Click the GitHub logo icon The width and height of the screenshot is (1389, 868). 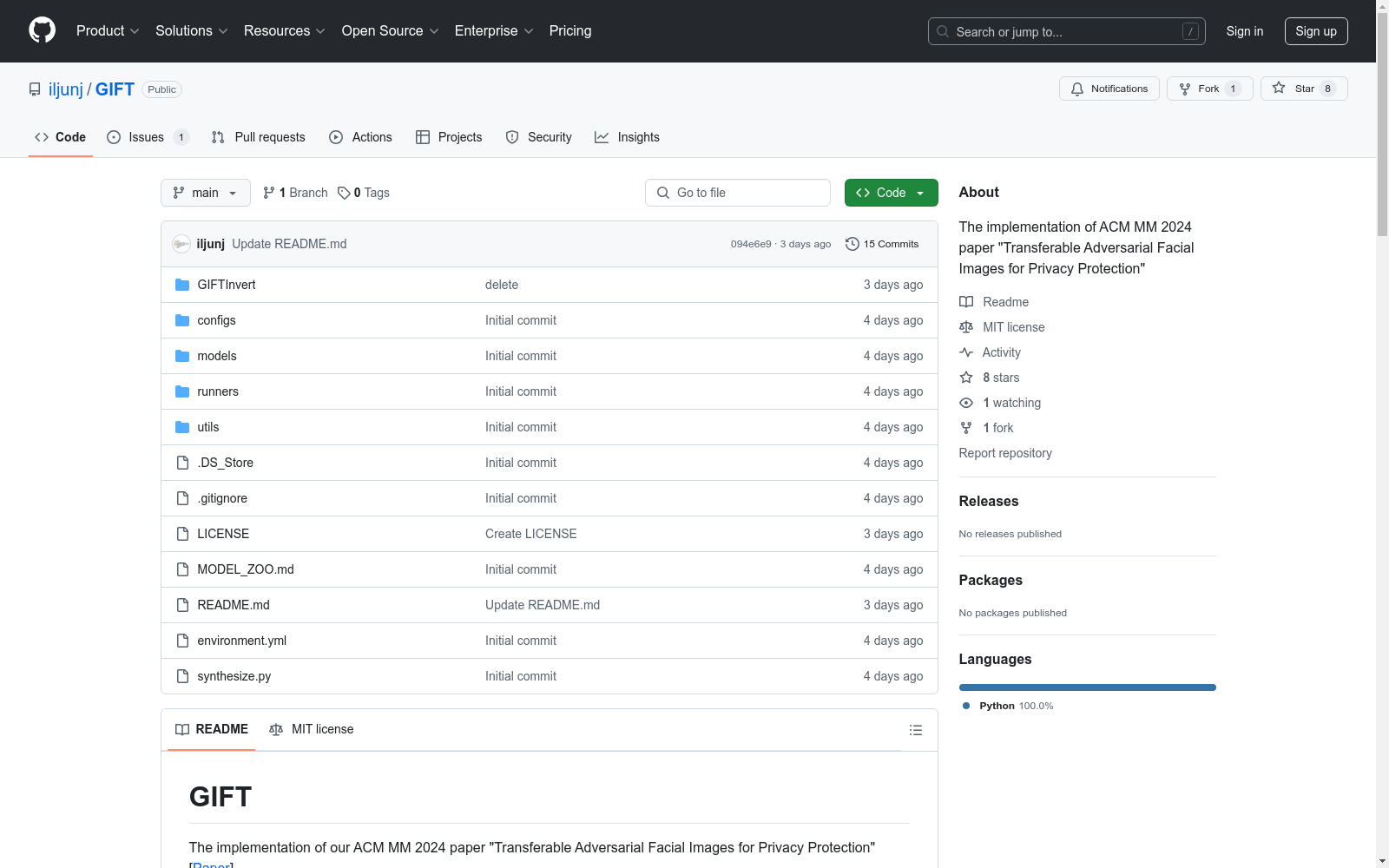(42, 30)
